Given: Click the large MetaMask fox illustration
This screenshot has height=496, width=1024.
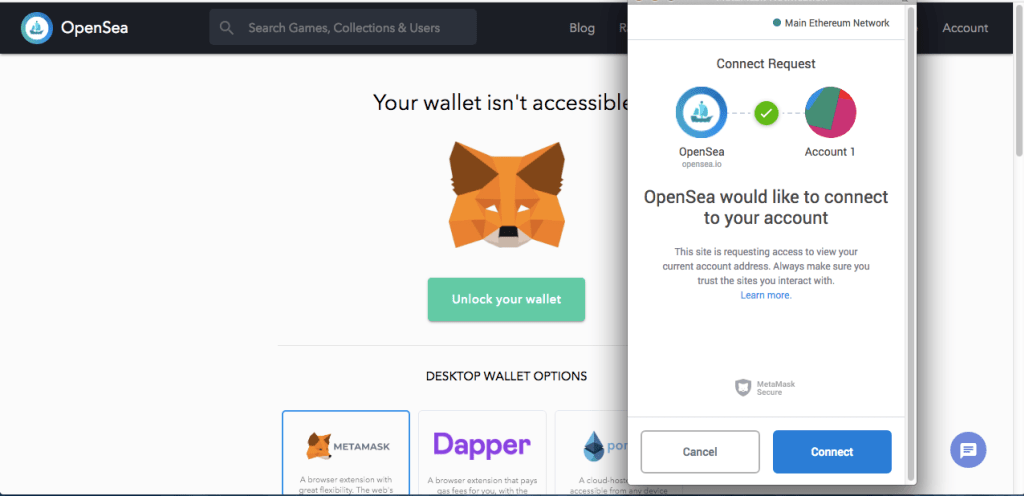Looking at the screenshot, I should (x=507, y=194).
